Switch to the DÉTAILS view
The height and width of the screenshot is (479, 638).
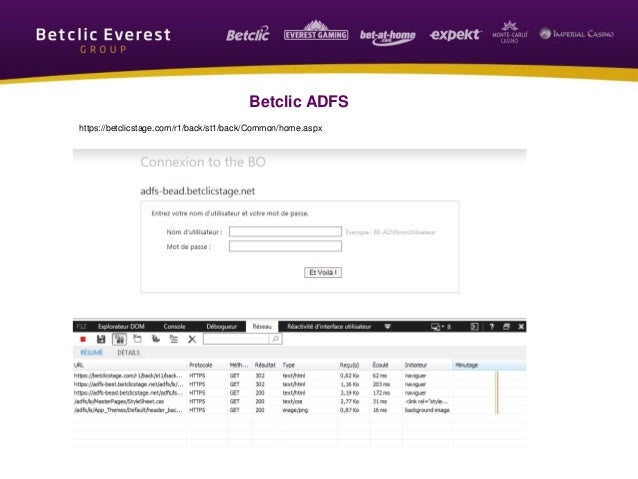coord(129,352)
